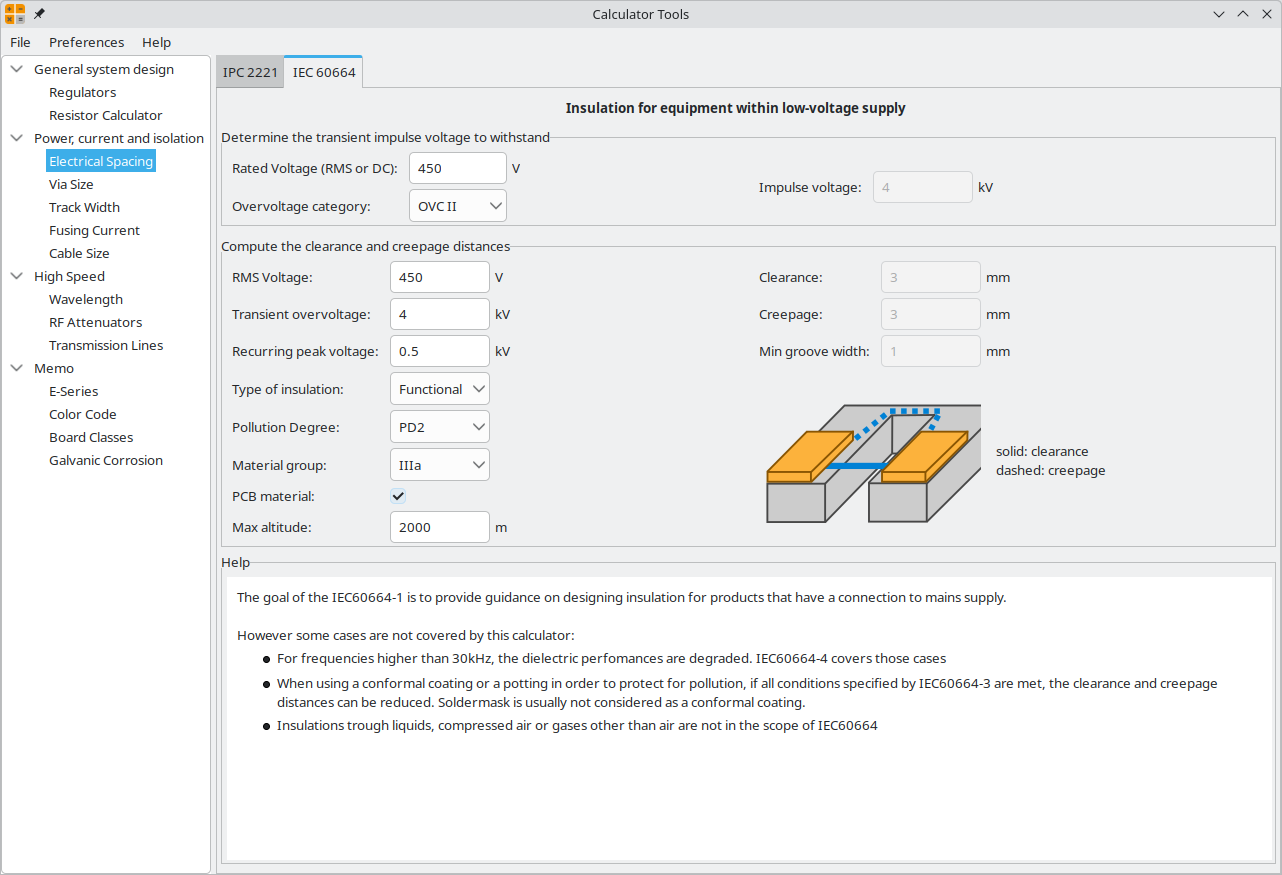1282x875 pixels.
Task: Click the Calculator Tools app icon in title bar
Action: point(15,14)
